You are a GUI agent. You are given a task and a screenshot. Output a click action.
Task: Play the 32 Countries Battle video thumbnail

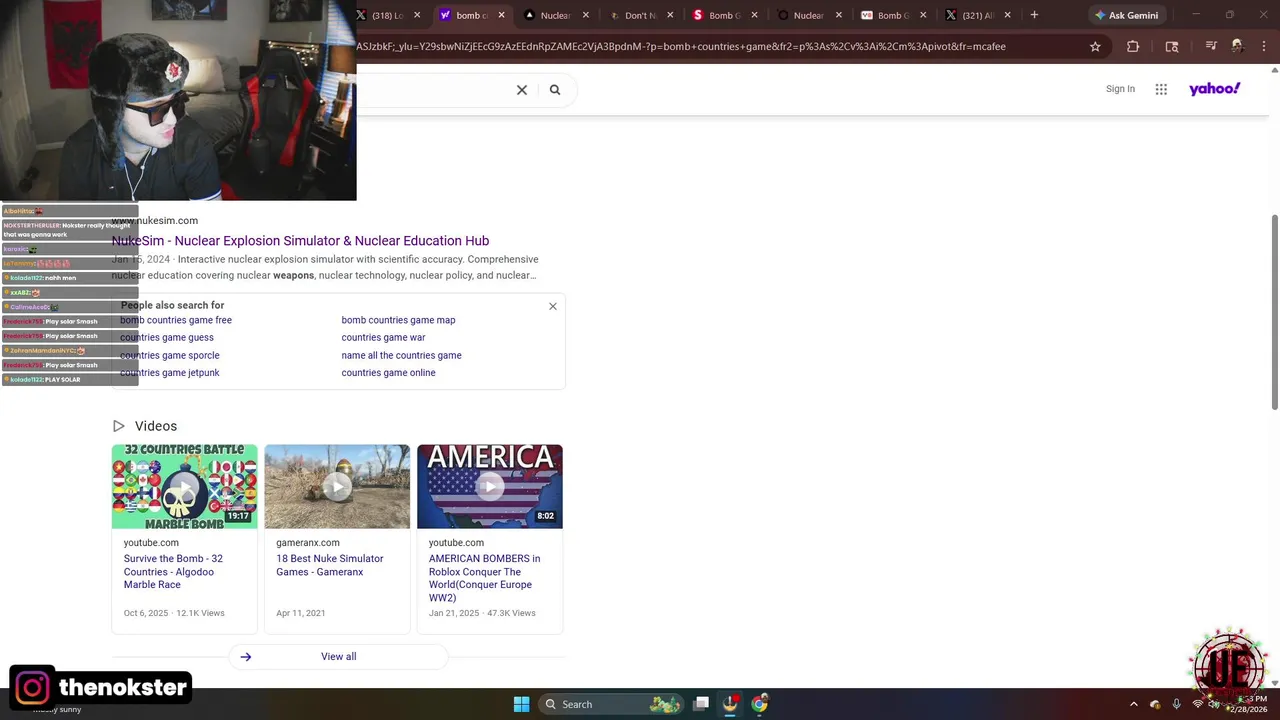click(184, 486)
